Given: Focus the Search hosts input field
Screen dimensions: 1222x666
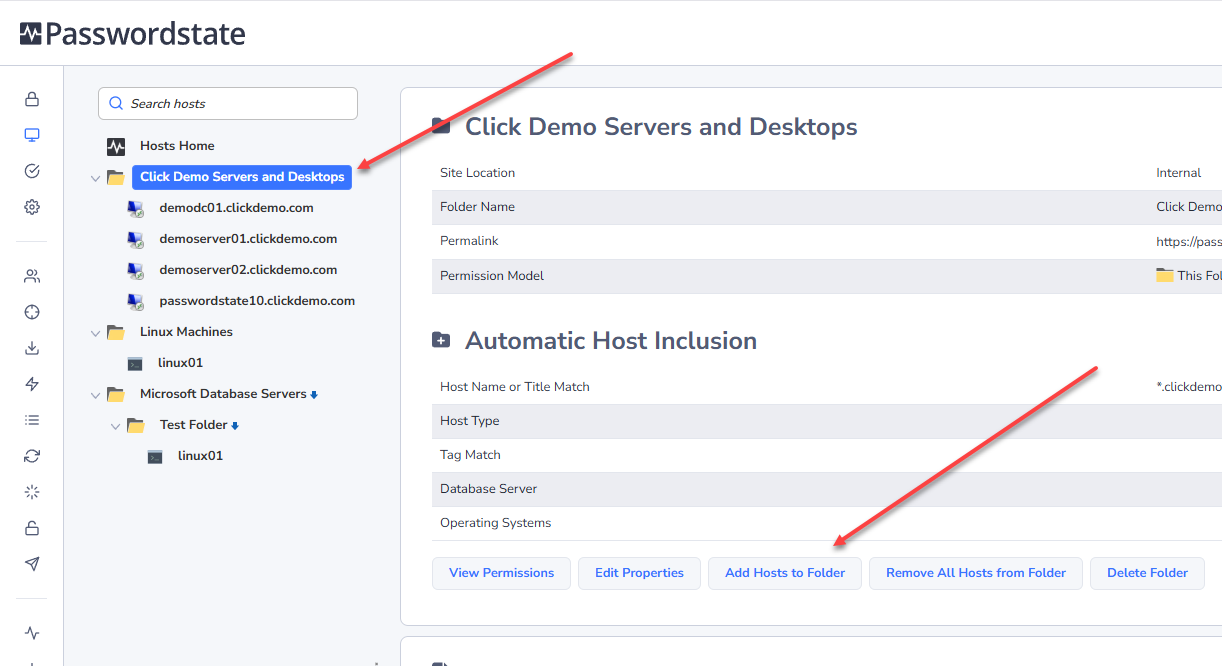Looking at the screenshot, I should click(228, 104).
